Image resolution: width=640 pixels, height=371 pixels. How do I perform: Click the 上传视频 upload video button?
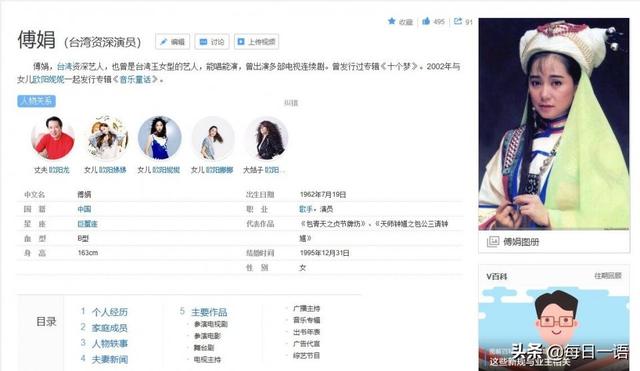(256, 42)
